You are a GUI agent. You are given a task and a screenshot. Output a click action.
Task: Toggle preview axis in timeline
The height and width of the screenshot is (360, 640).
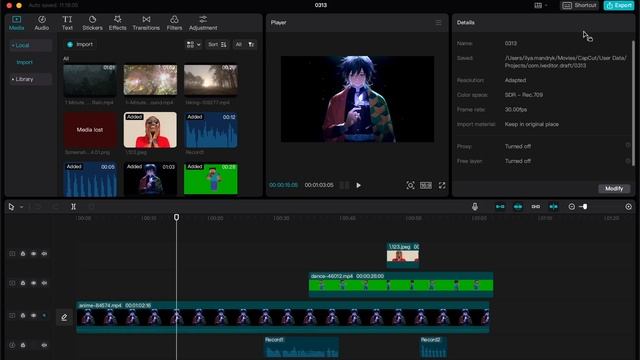point(553,207)
